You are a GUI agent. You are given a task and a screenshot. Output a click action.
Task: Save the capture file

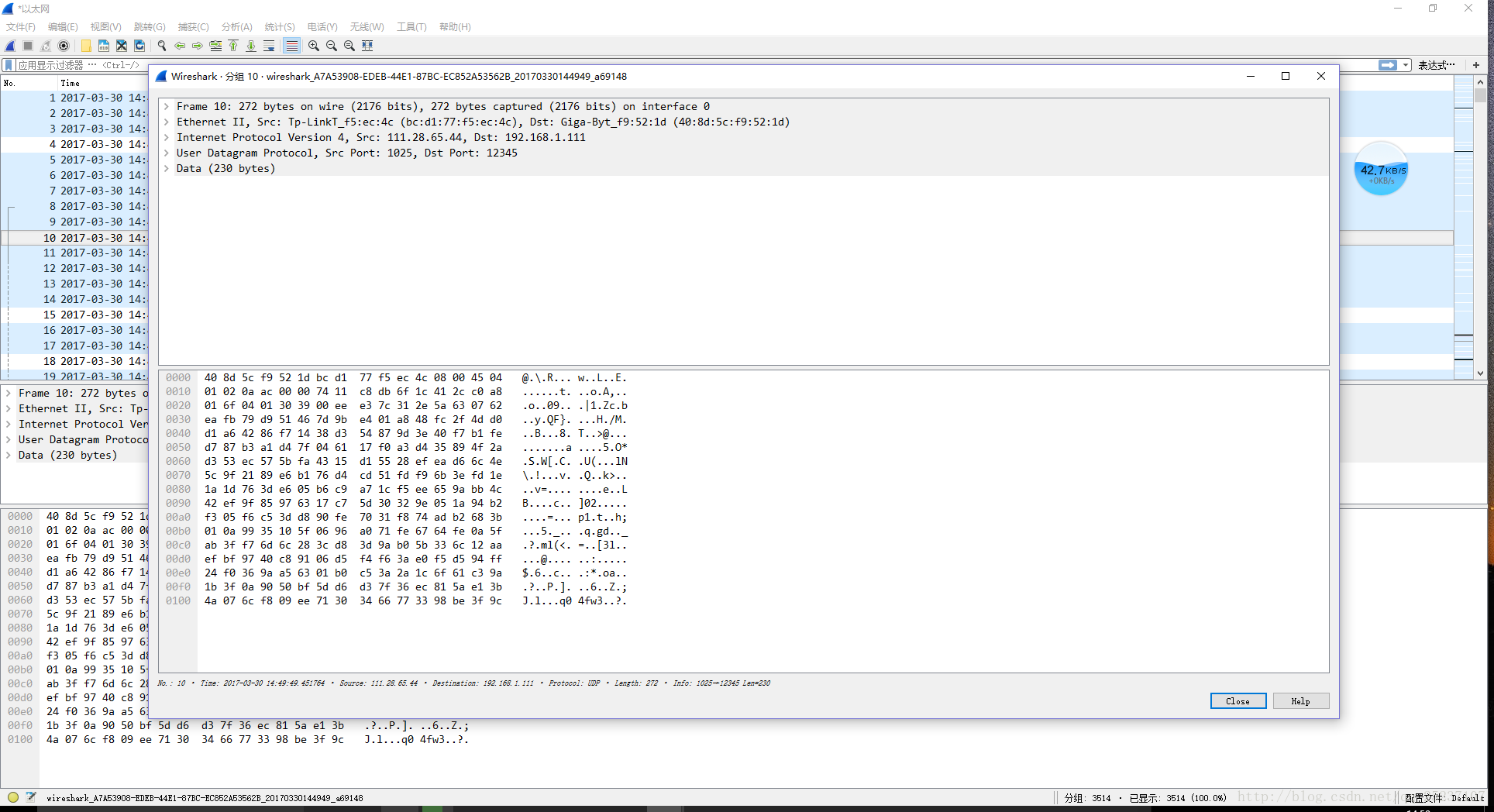pos(104,46)
